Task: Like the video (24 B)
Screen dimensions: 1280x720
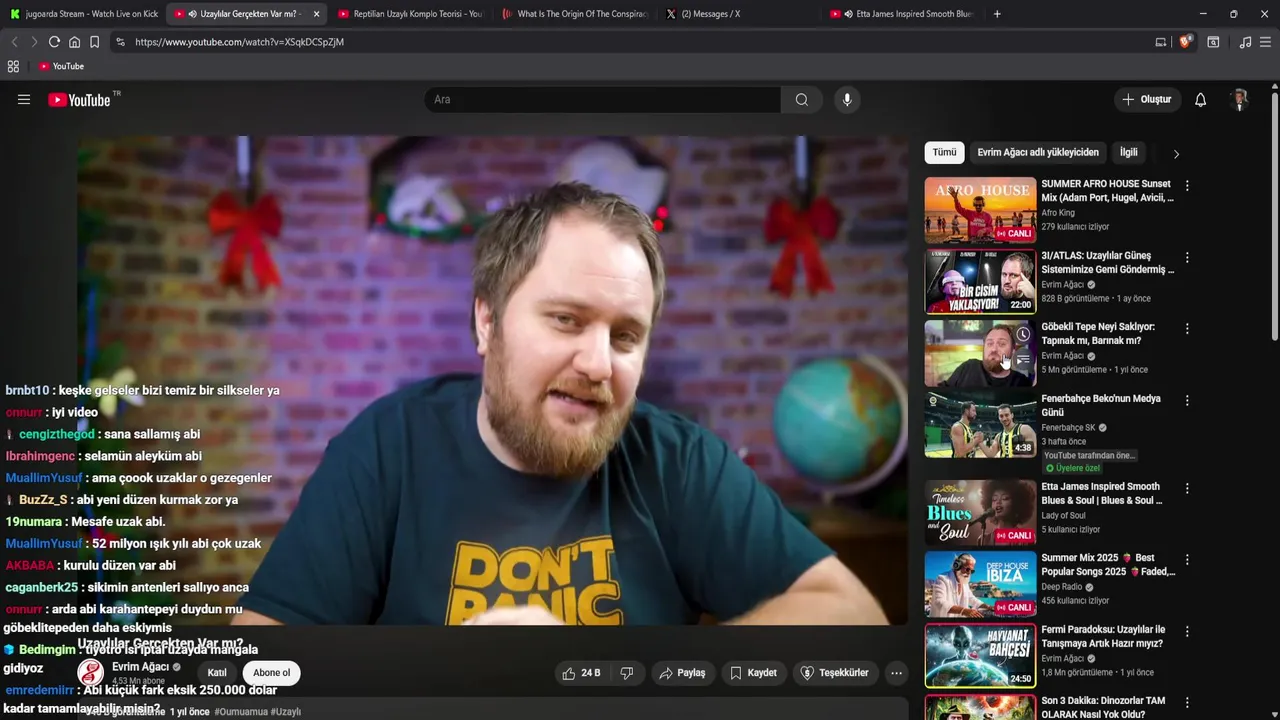Action: (x=581, y=673)
